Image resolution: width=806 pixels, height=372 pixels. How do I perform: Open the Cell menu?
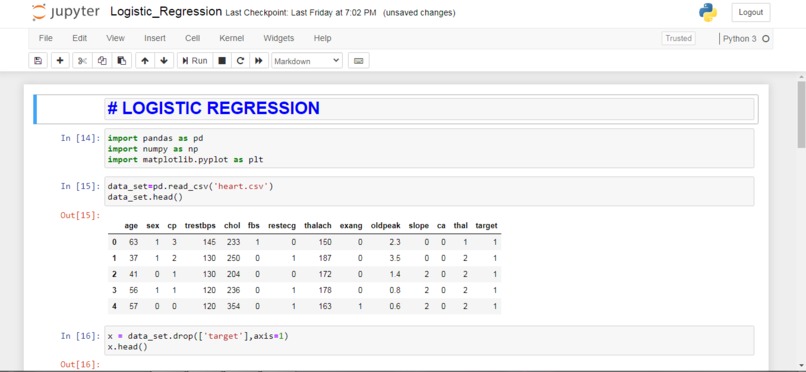click(192, 38)
